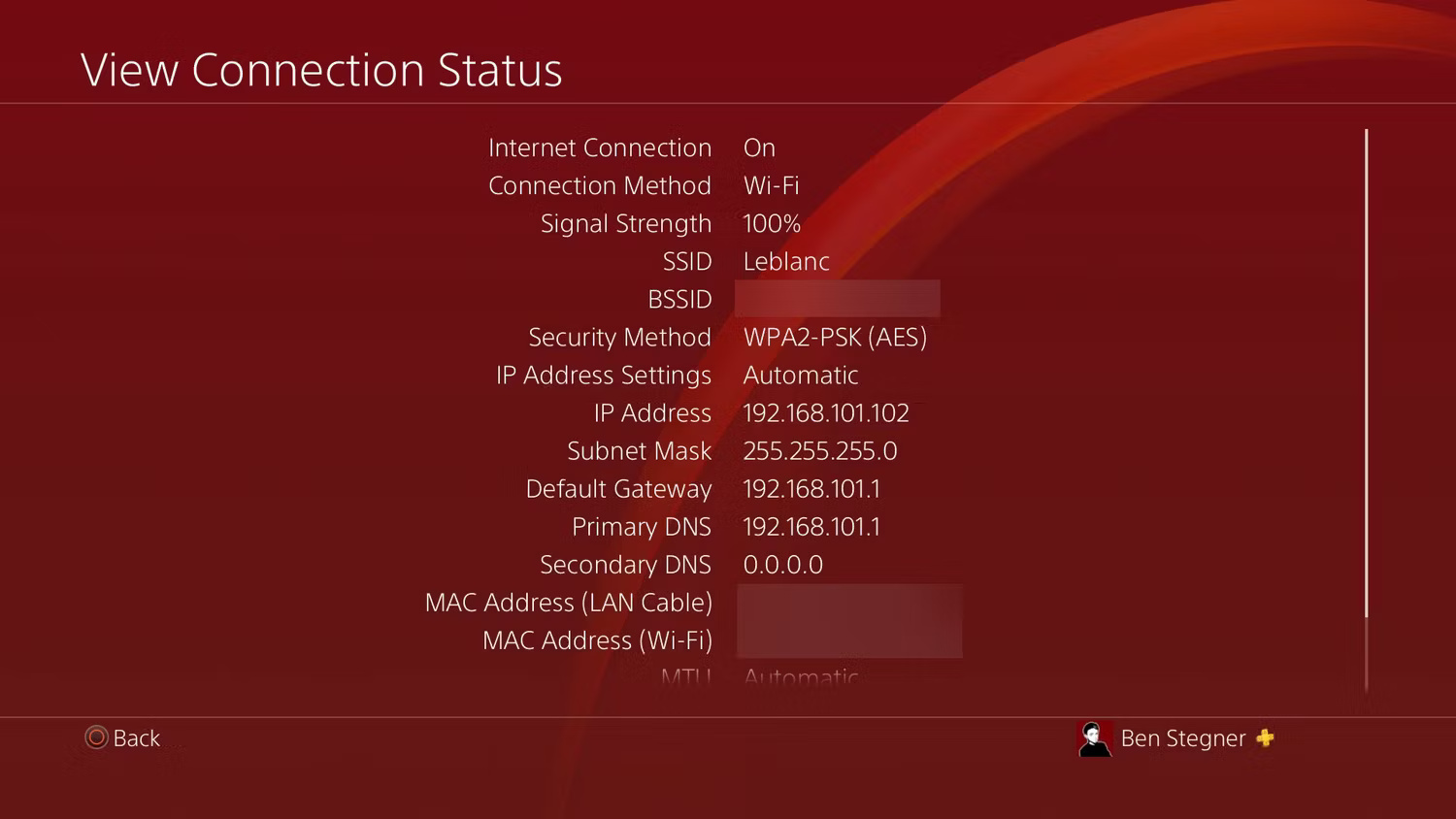Select the Default Gateway entry
The width and height of the screenshot is (1456, 819).
tap(811, 489)
